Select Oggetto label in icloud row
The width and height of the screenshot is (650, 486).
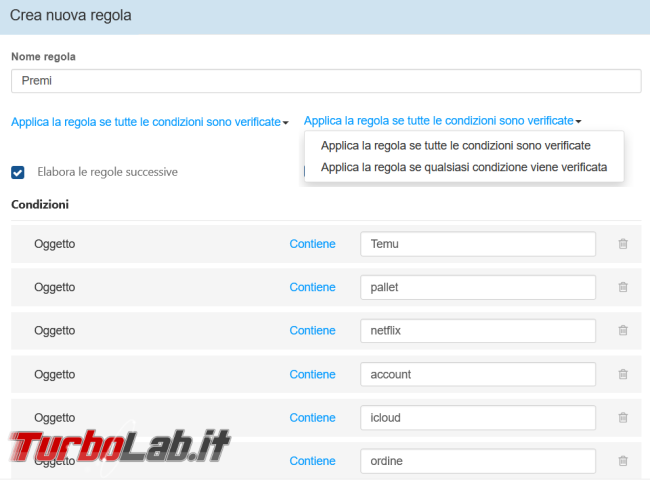tap(54, 418)
